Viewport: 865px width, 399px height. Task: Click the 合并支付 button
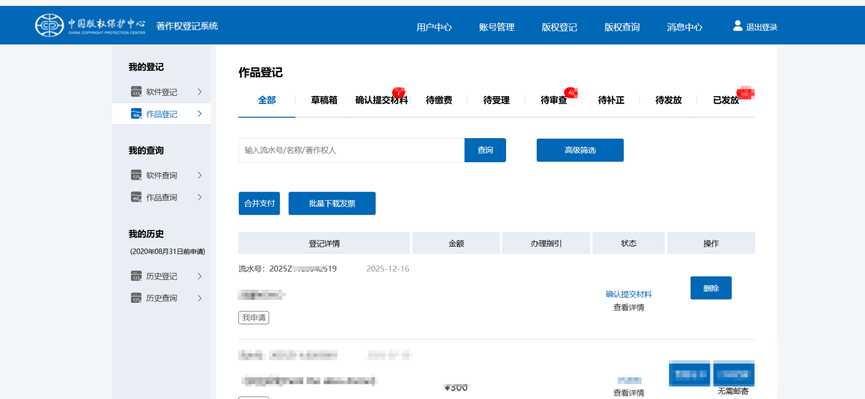(259, 204)
